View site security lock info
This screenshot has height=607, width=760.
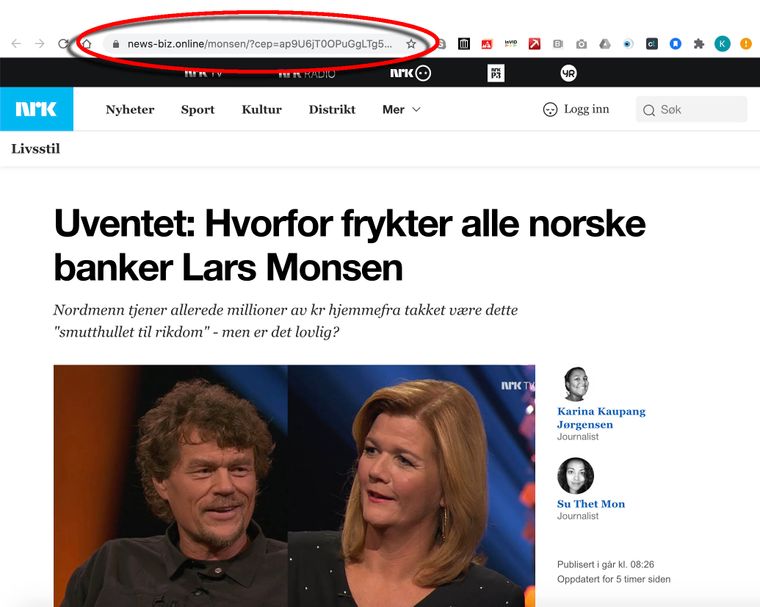click(115, 44)
